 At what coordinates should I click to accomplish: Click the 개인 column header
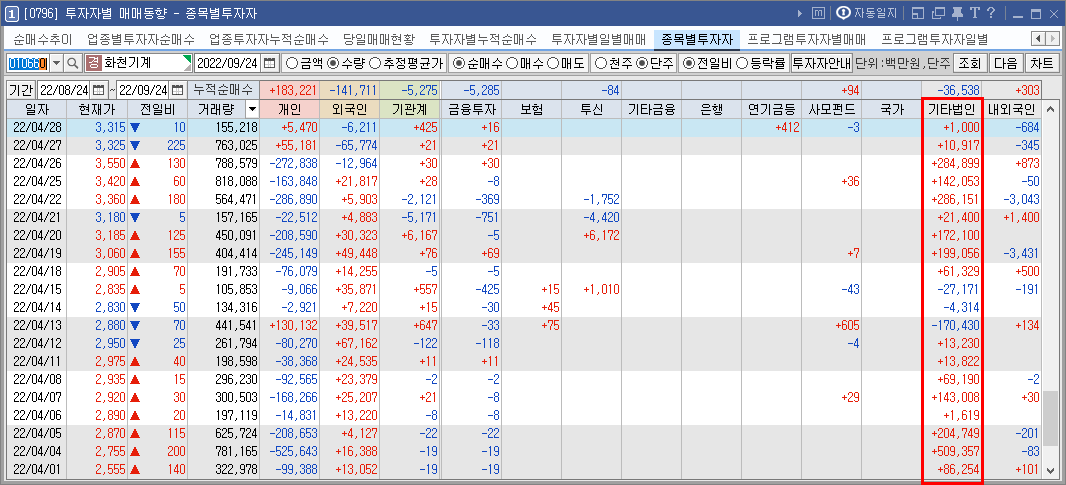point(290,109)
